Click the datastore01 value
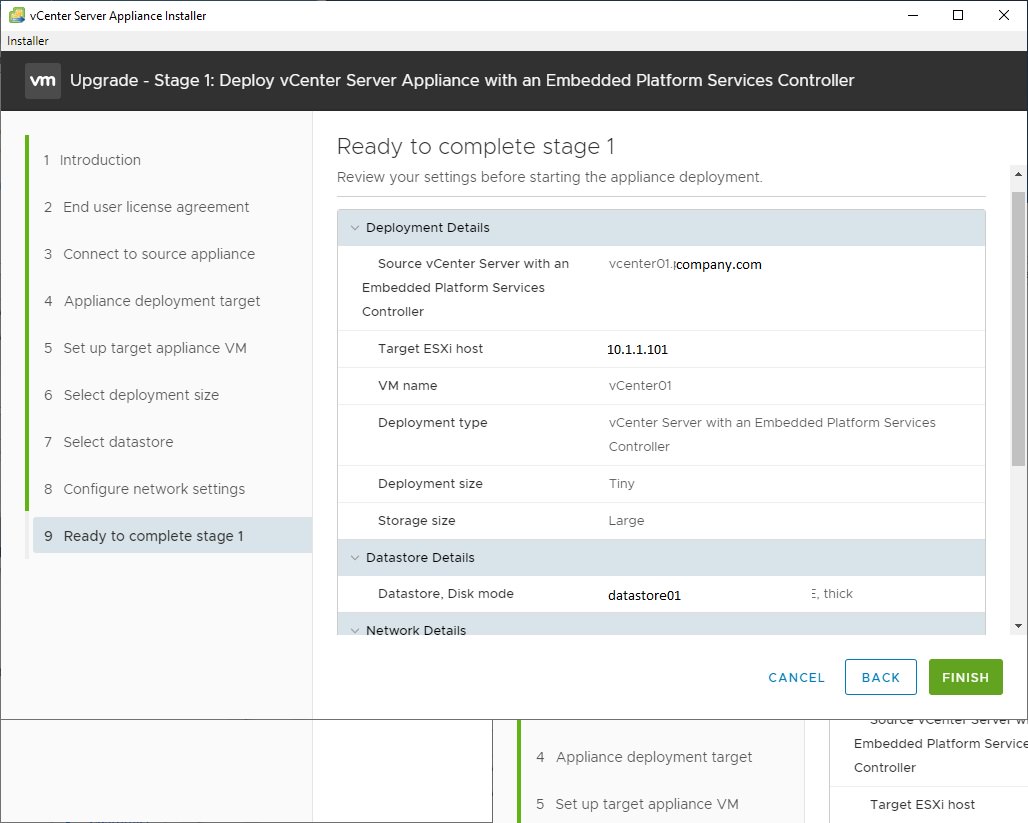The height and width of the screenshot is (823, 1028). tap(644, 595)
